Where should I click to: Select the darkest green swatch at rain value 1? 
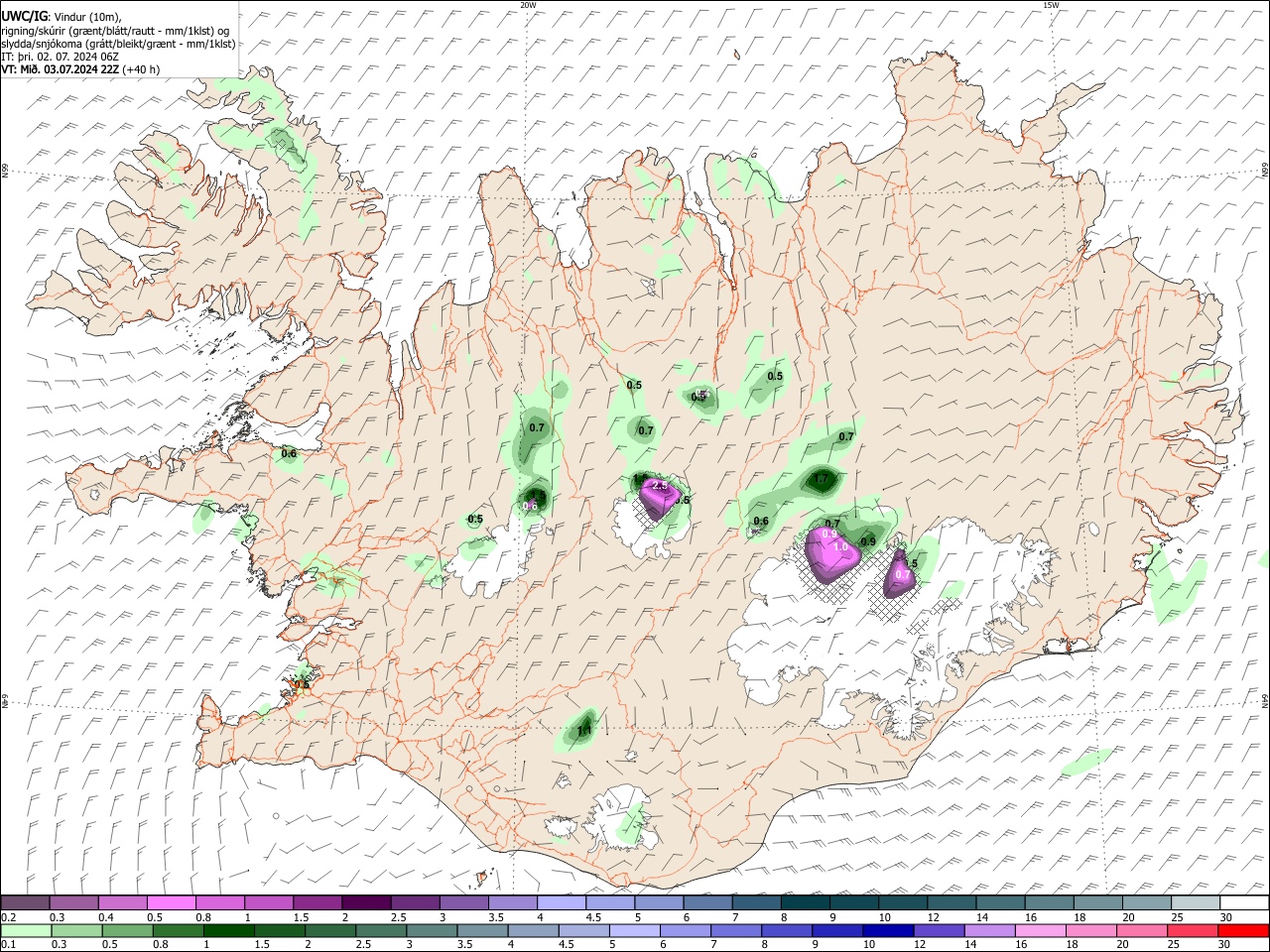pos(227,930)
